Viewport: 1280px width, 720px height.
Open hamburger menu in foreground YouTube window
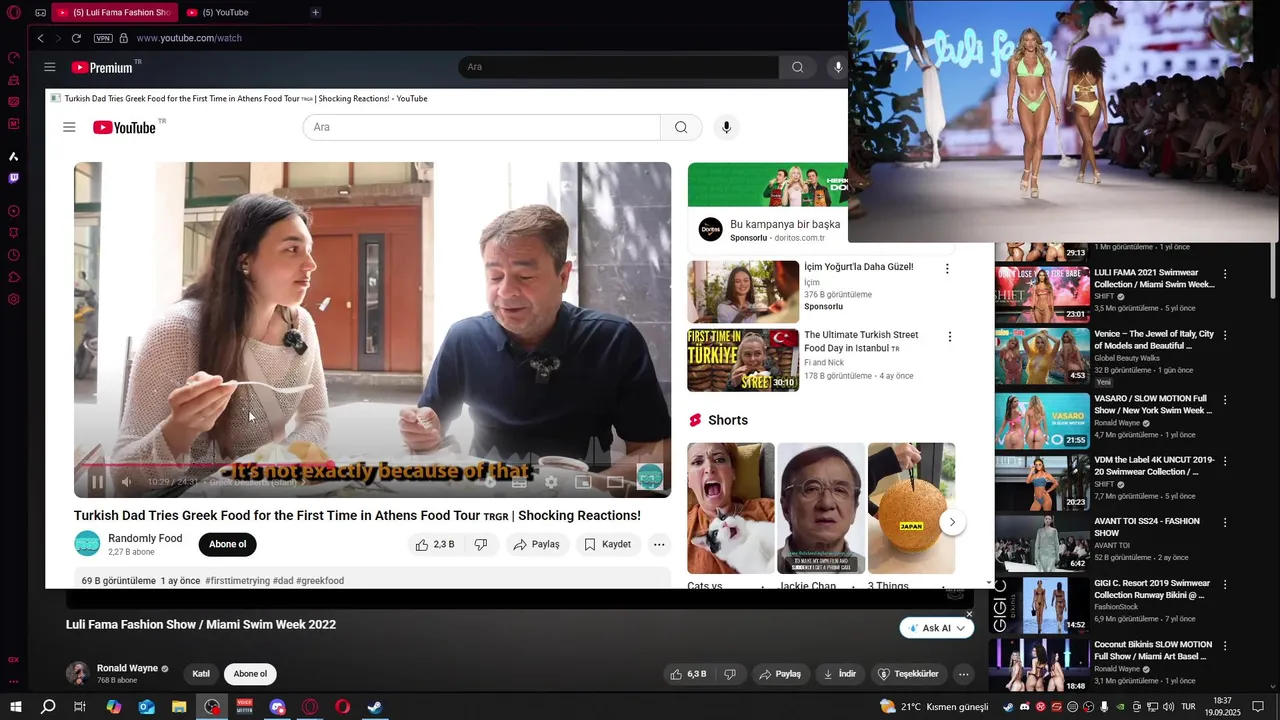69,127
